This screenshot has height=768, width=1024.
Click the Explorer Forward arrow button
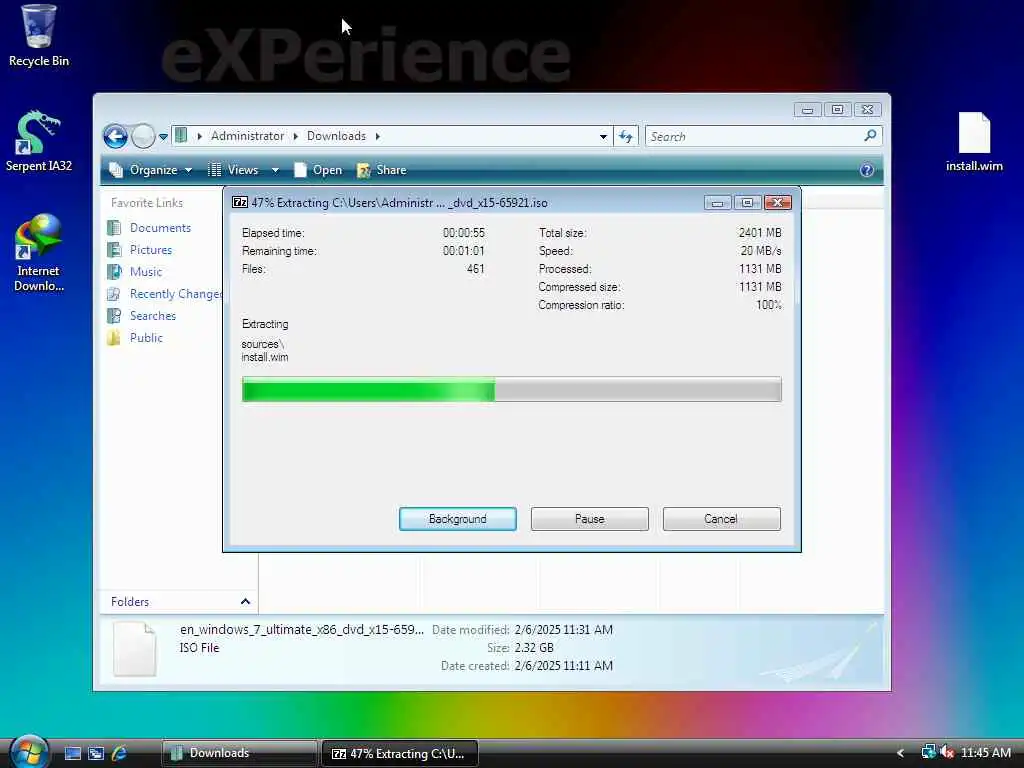click(x=142, y=136)
